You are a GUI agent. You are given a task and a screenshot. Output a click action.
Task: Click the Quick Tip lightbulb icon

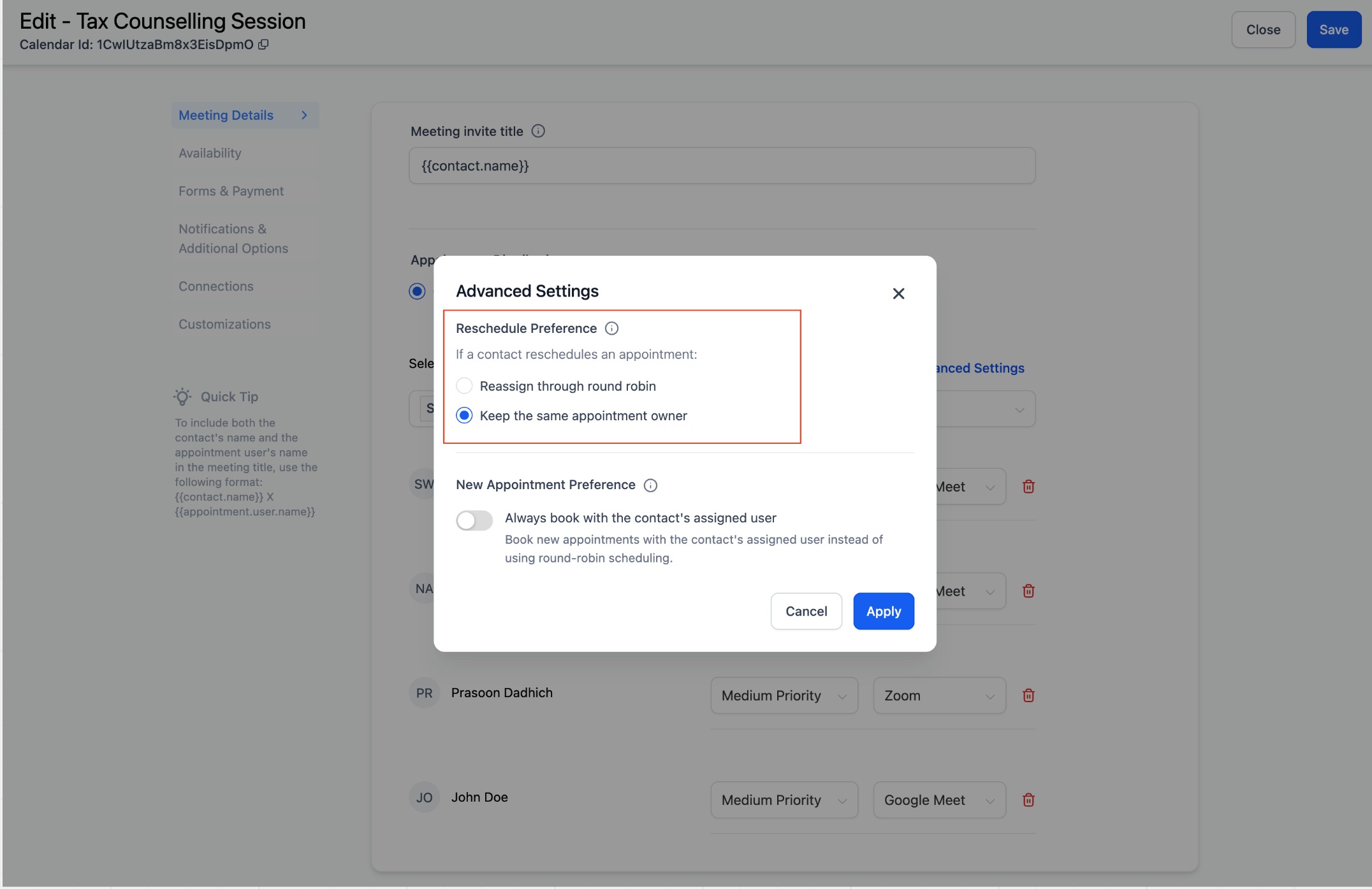(182, 397)
